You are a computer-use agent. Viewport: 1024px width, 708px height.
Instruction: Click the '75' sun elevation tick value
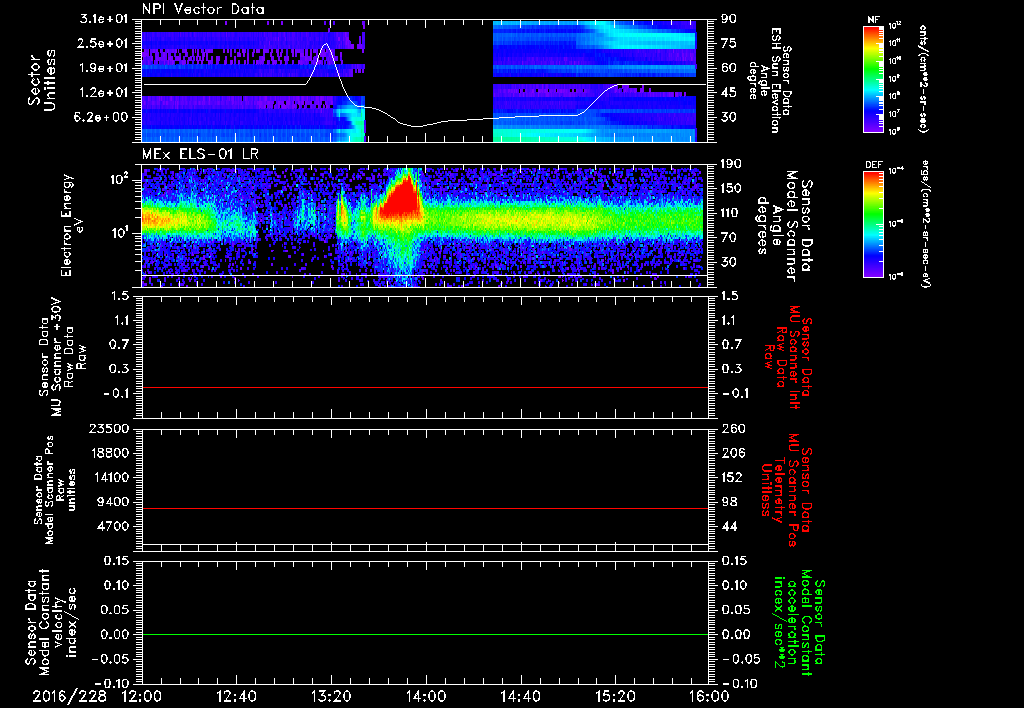point(728,43)
